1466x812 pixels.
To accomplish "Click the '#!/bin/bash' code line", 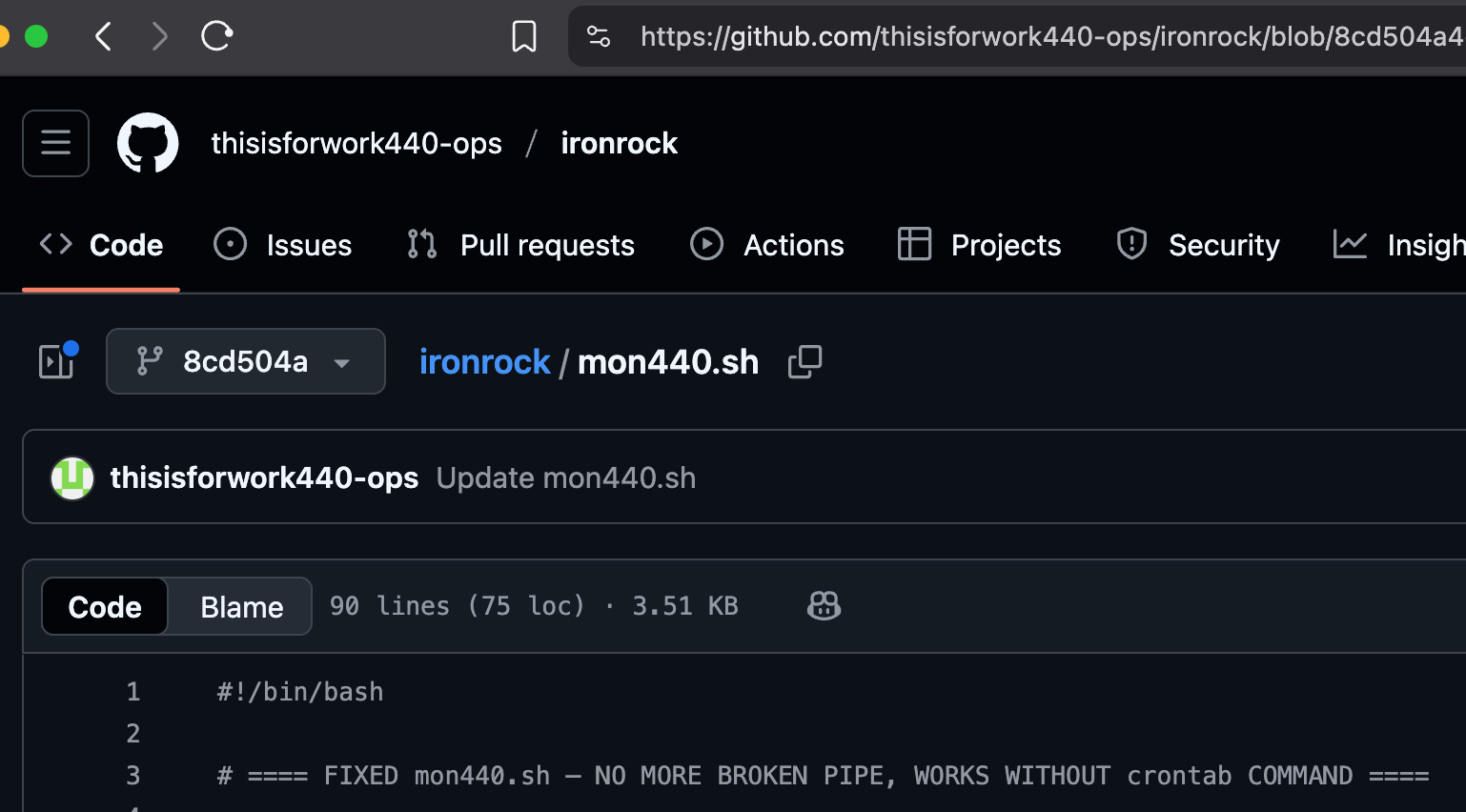I will [x=300, y=692].
